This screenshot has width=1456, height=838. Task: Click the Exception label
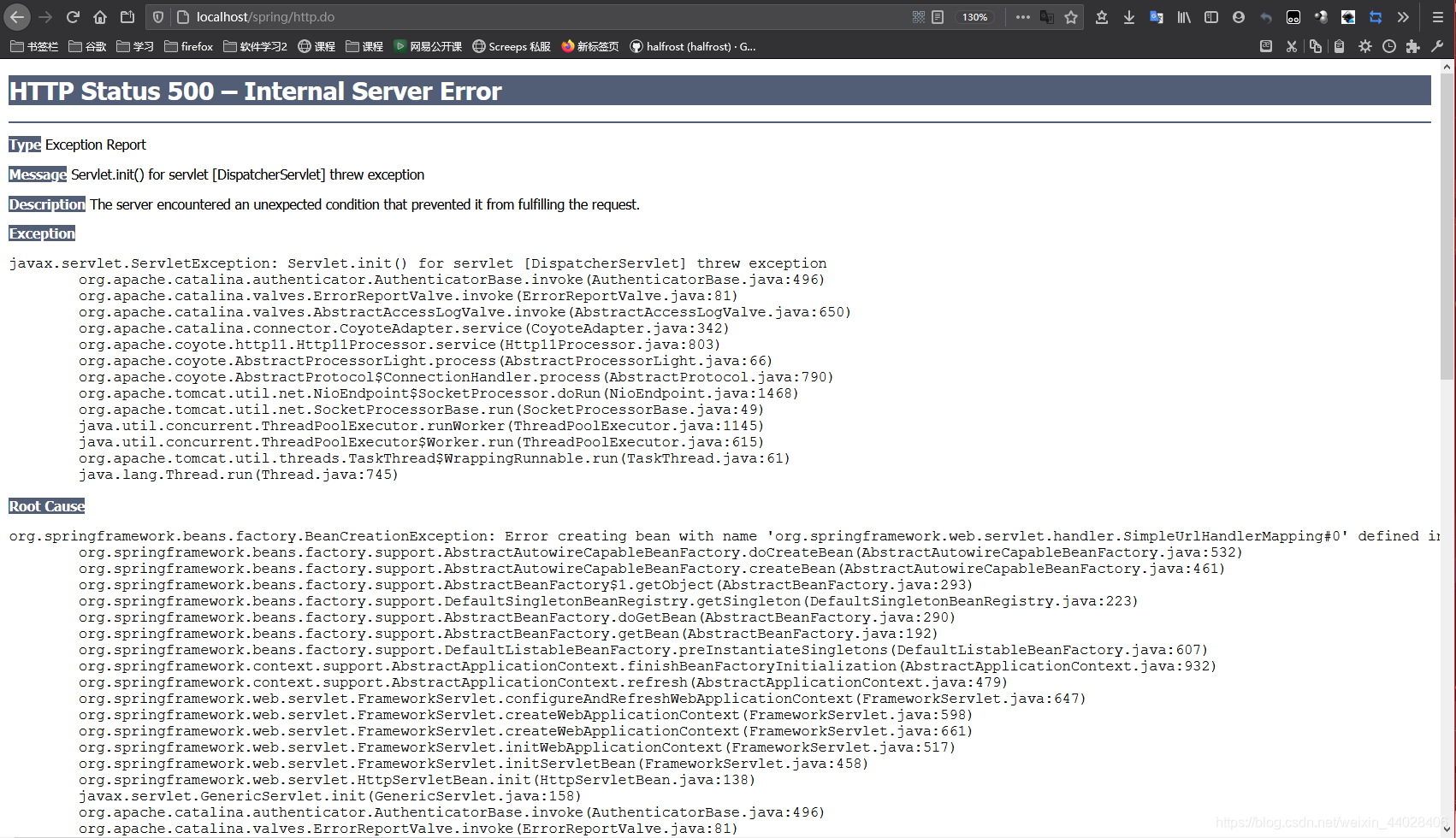(x=42, y=233)
